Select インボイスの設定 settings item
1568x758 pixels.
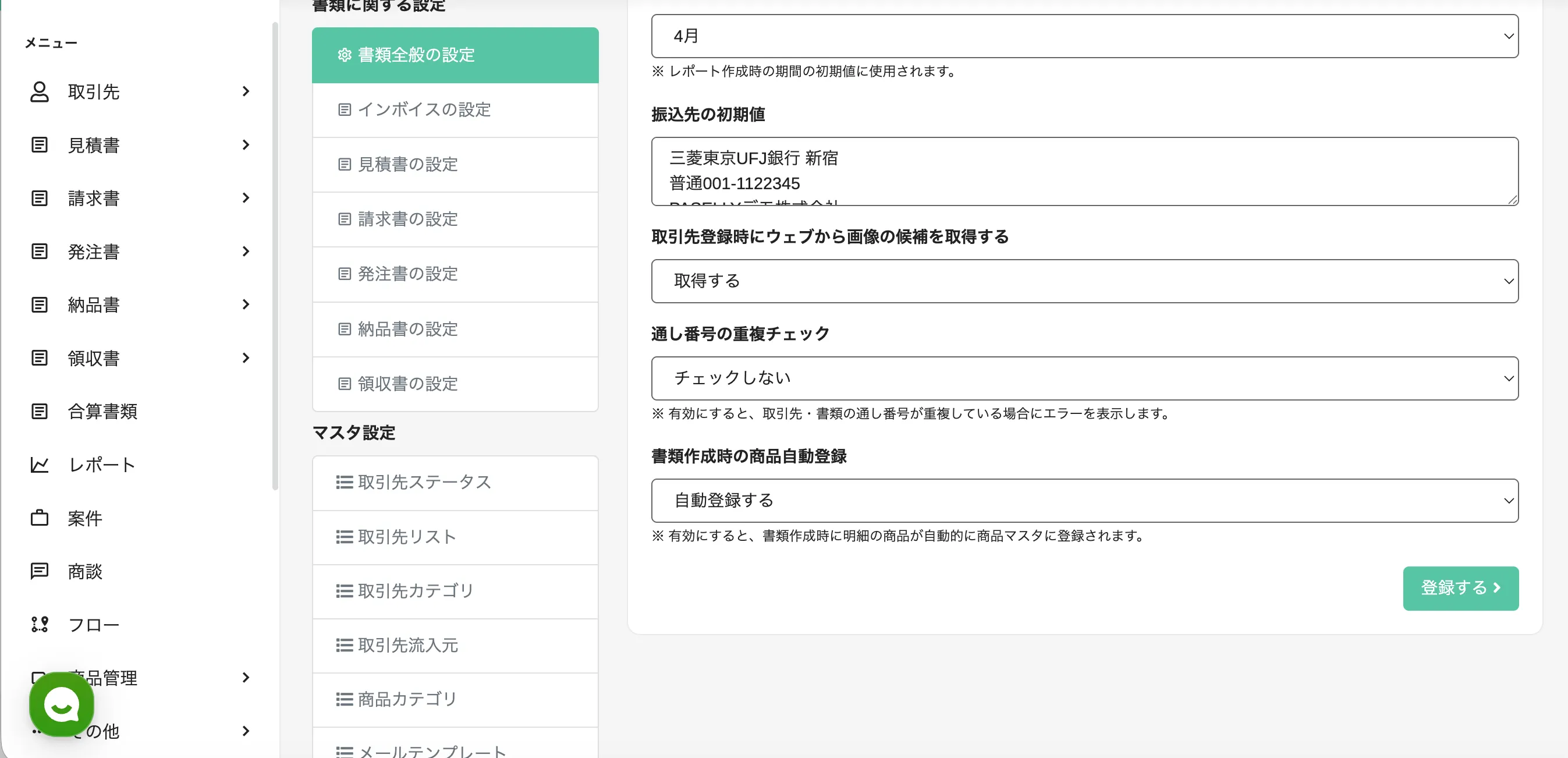pyautogui.click(x=424, y=110)
